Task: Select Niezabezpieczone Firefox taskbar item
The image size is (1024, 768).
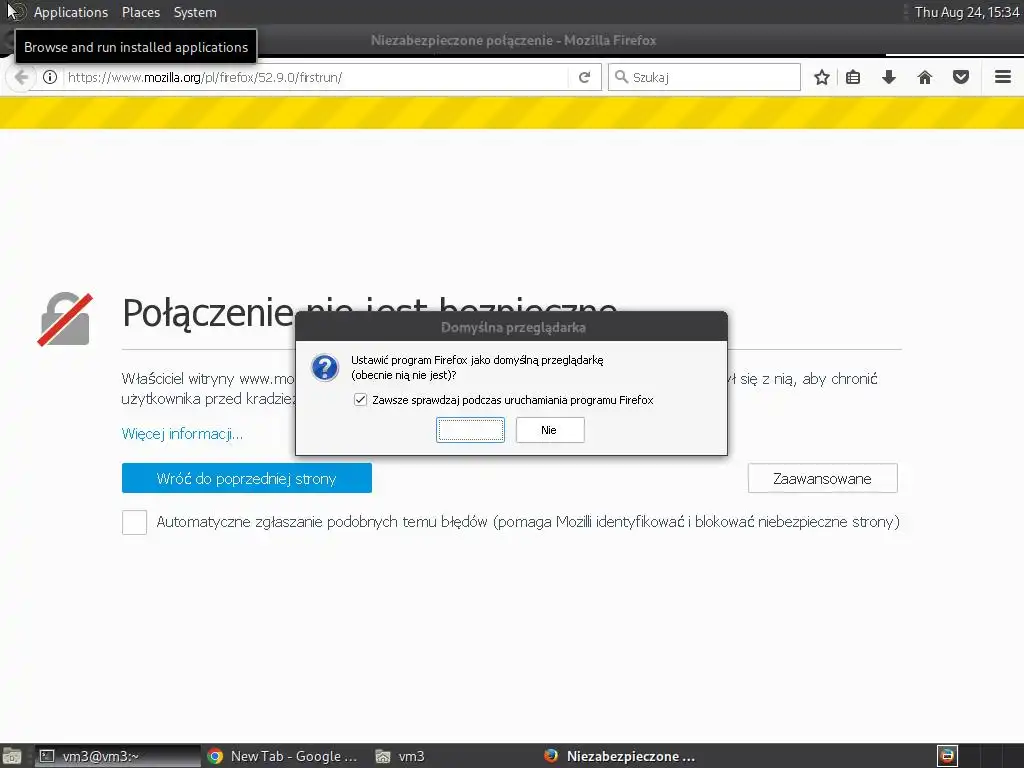Action: [x=620, y=756]
